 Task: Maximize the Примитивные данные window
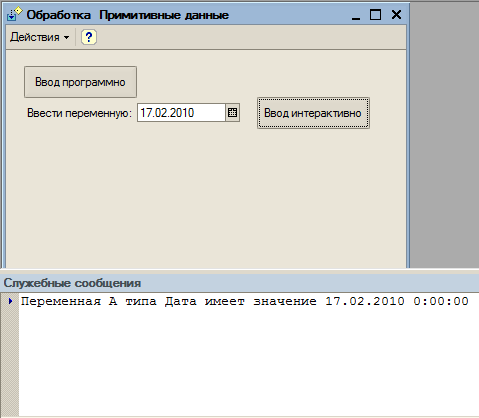375,15
